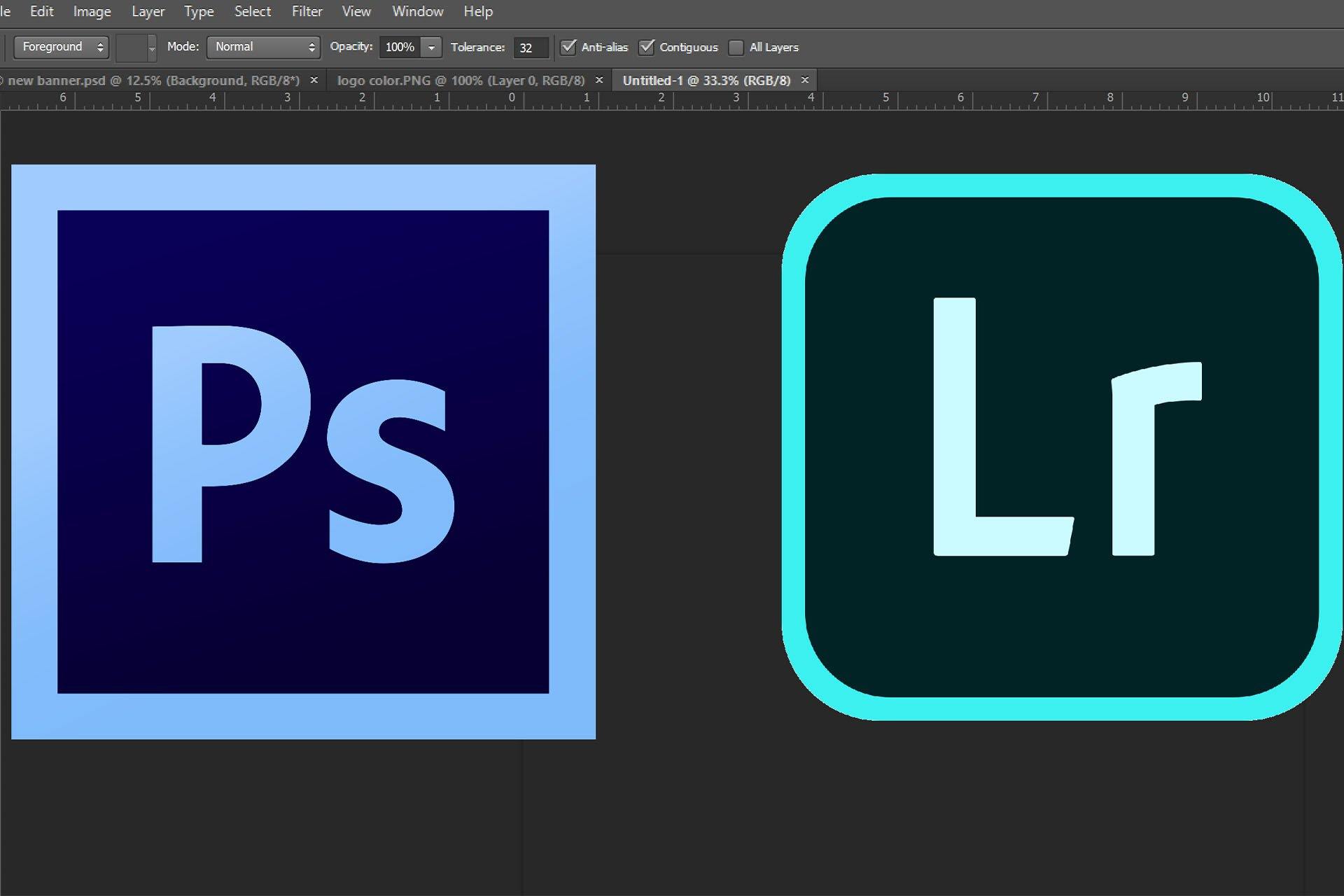Open the Layer menu
This screenshot has width=1344, height=896.
[148, 12]
